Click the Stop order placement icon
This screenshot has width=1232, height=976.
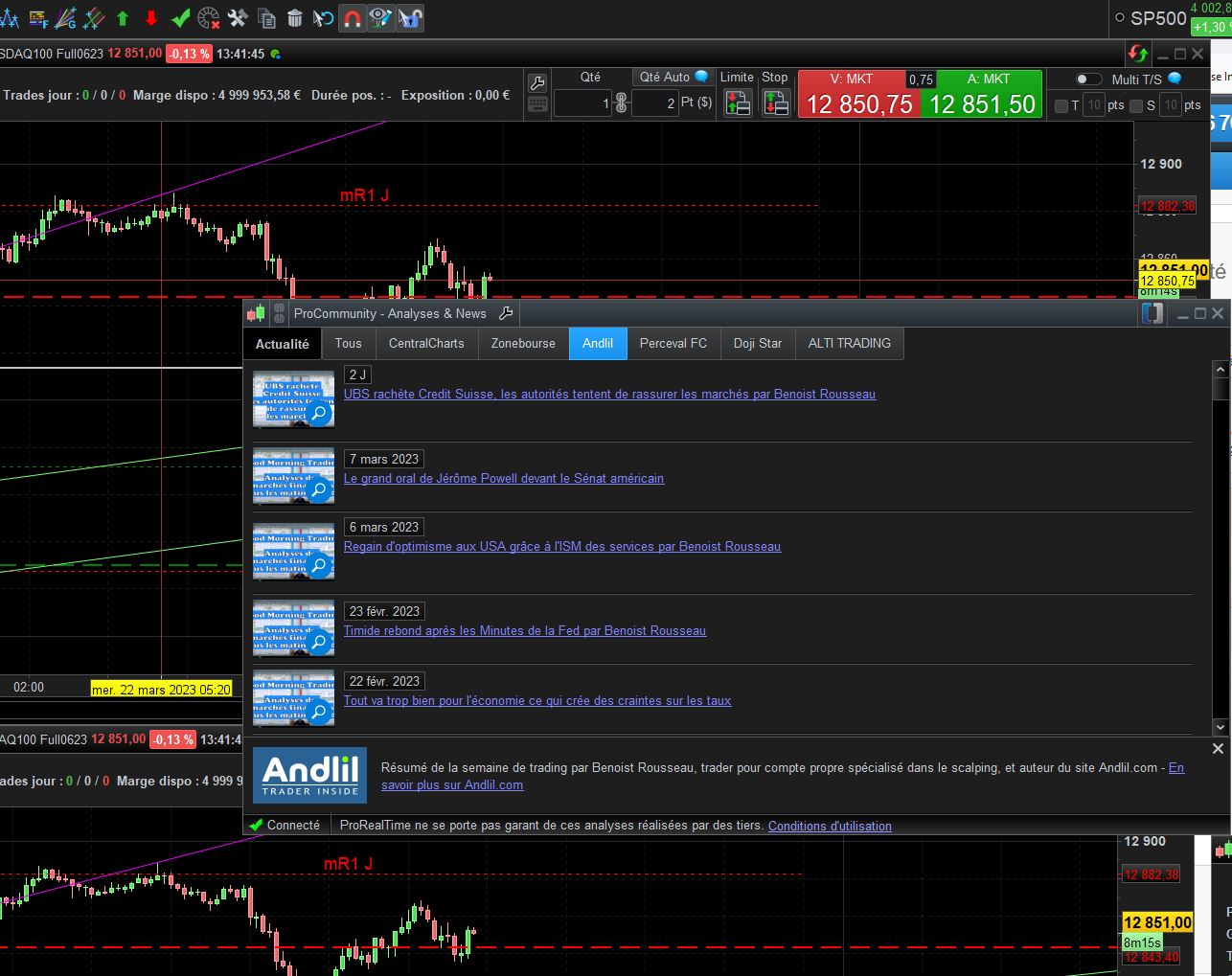[775, 102]
